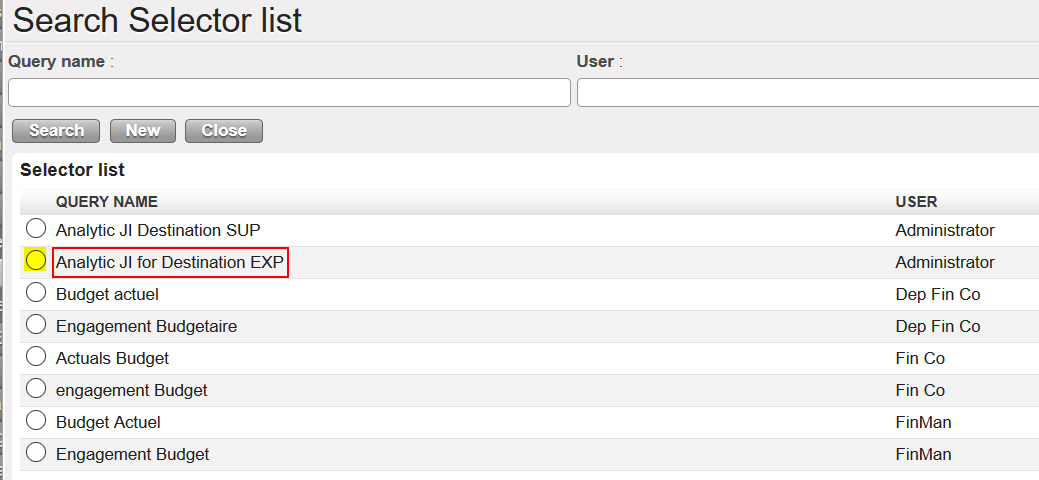Click the New button
The image size is (1039, 480).
[143, 131]
